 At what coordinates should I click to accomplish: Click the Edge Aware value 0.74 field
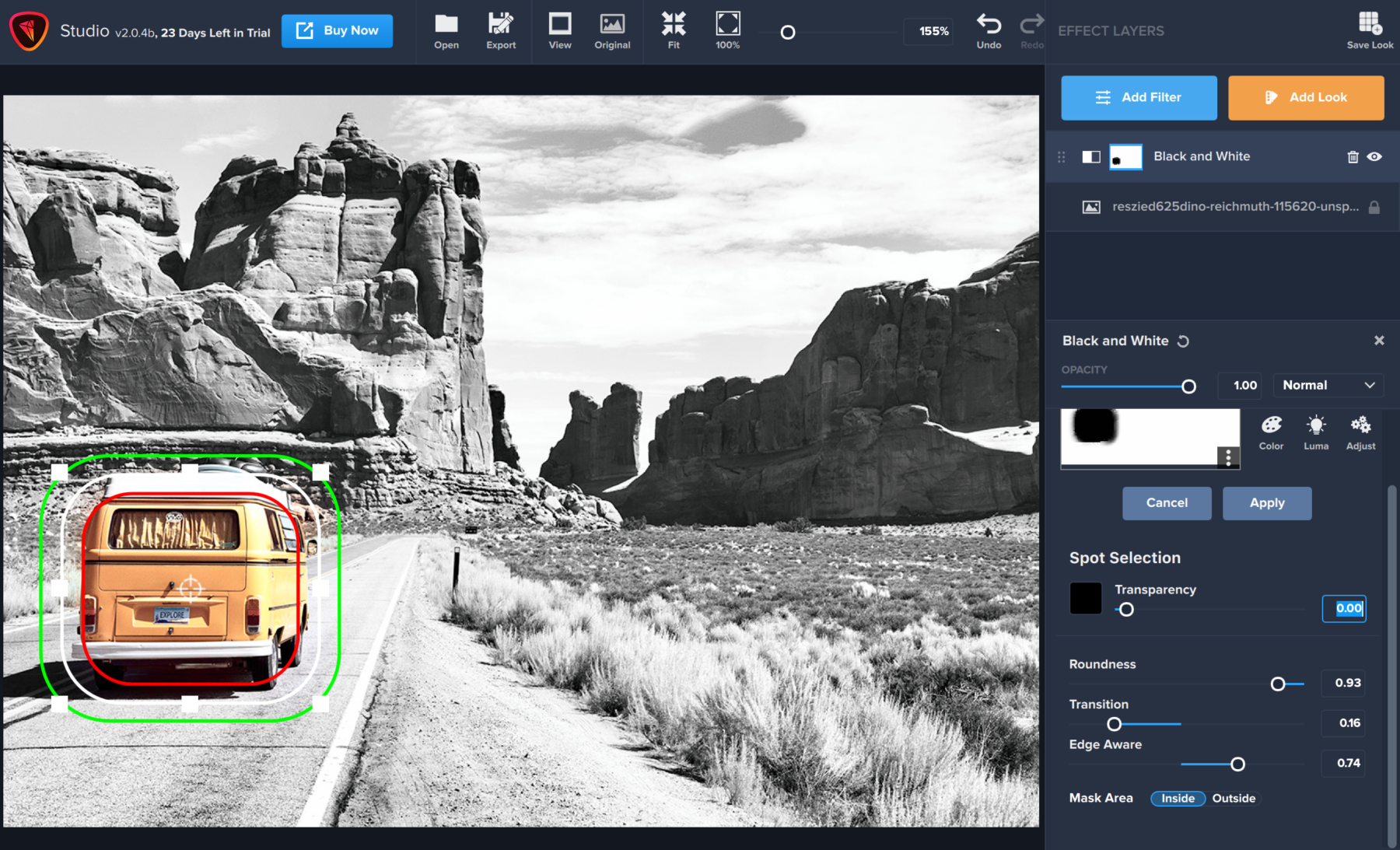point(1344,763)
